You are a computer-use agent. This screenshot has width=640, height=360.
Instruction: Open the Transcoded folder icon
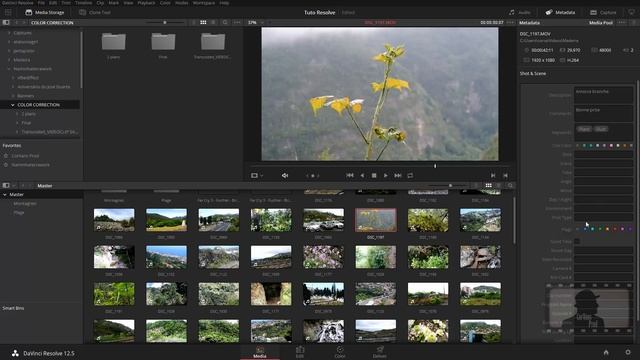(213, 41)
